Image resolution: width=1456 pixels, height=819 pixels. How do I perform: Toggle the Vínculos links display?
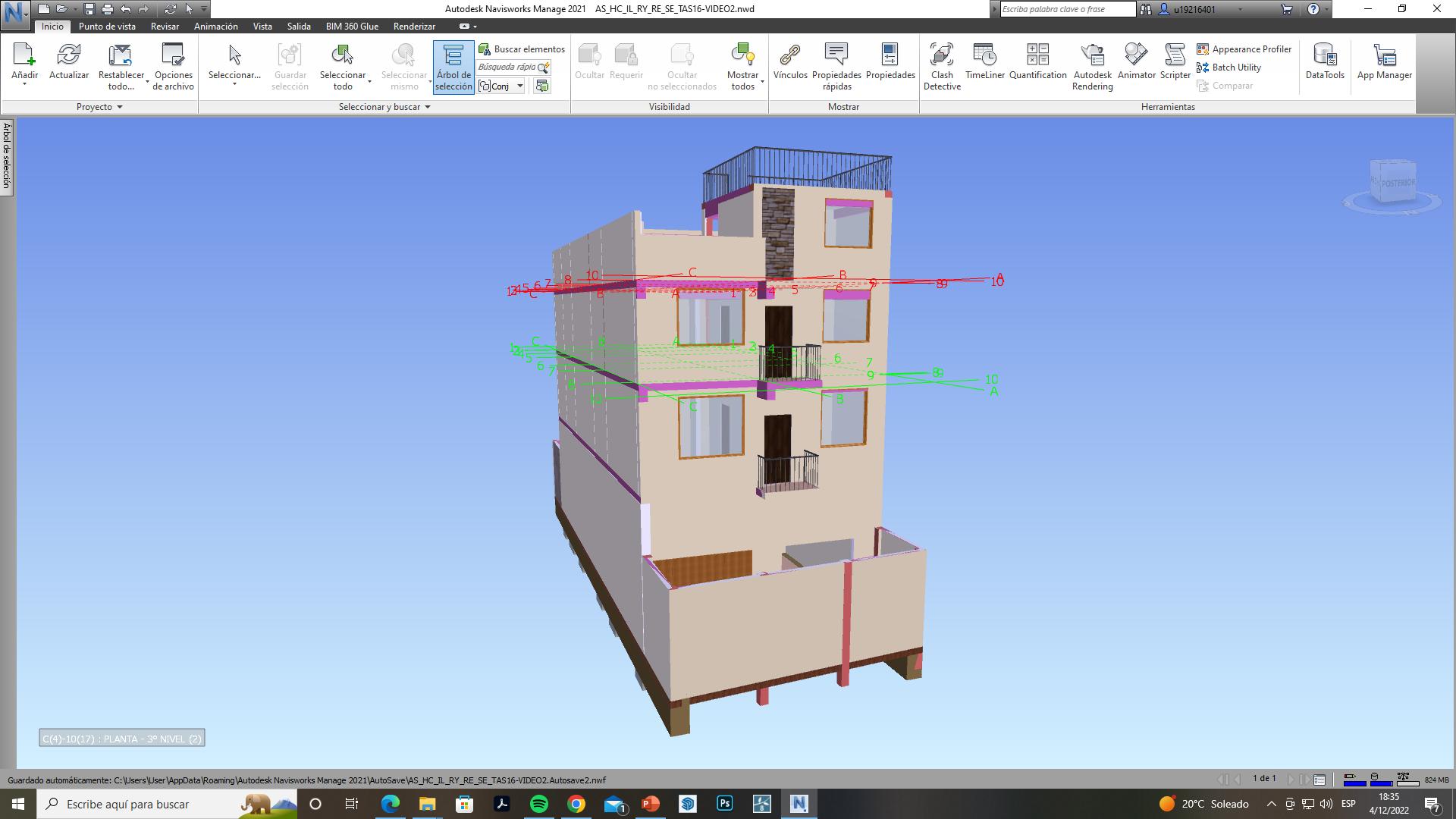coord(790,62)
